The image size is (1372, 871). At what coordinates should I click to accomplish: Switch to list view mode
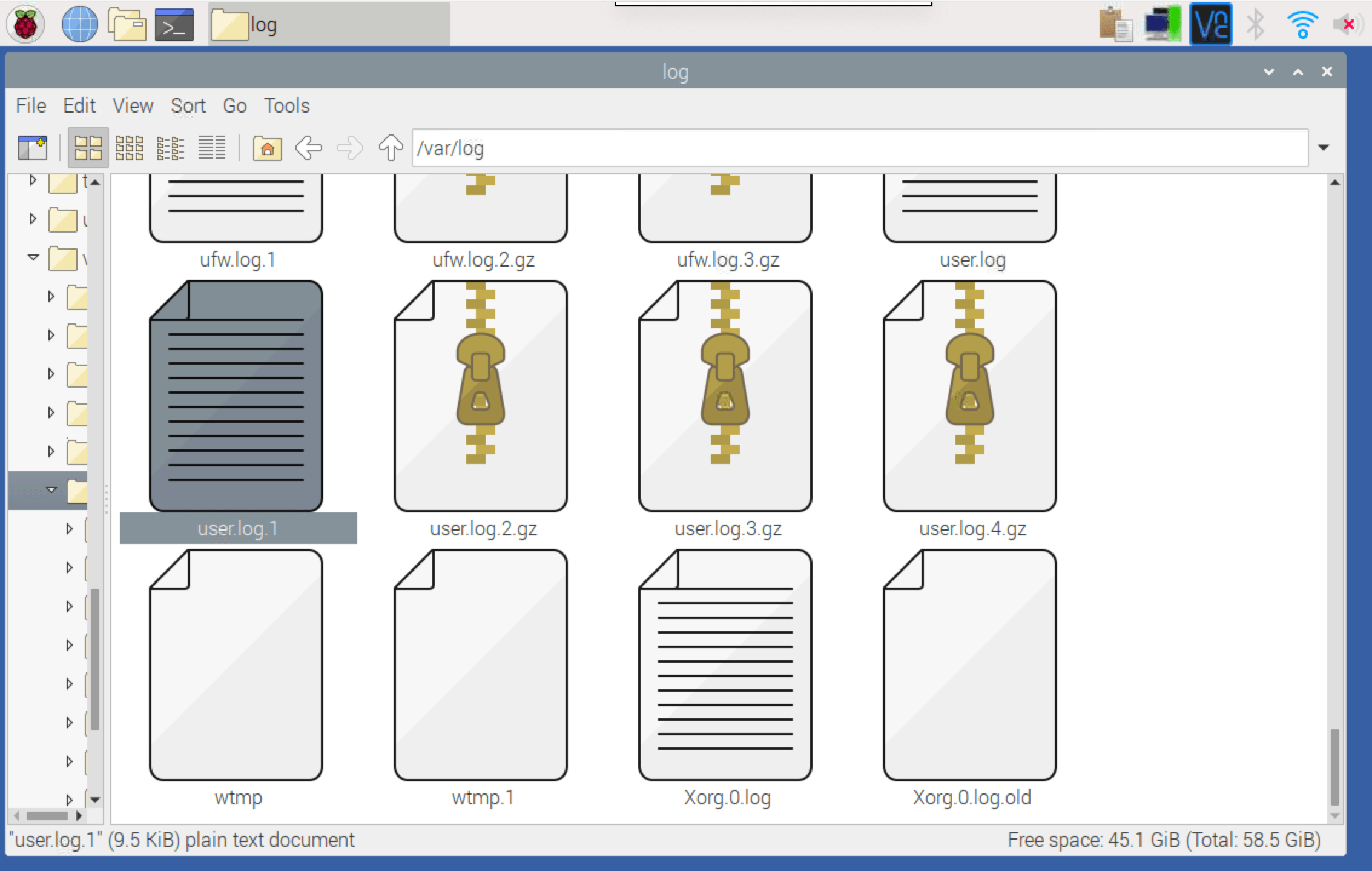[212, 147]
